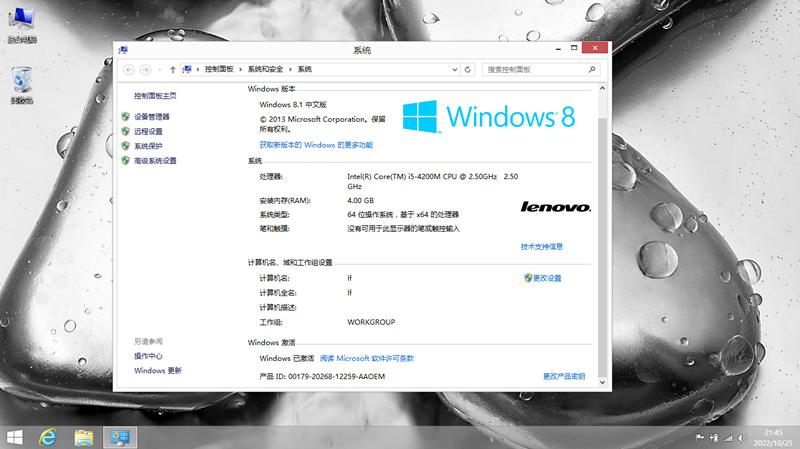800x449 pixels.
Task: Expand the chevron after 控制面板 breadcrumb
Action: coord(240,69)
